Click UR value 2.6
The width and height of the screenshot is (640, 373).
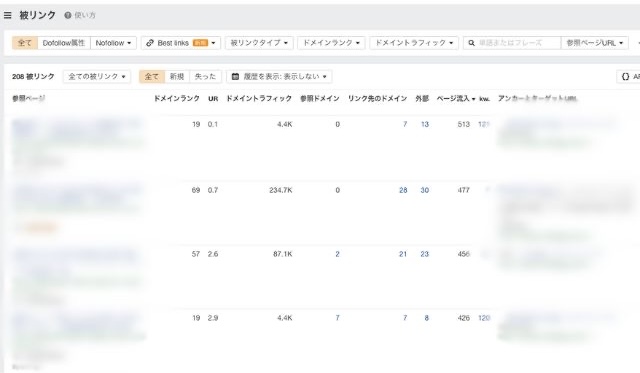point(213,254)
